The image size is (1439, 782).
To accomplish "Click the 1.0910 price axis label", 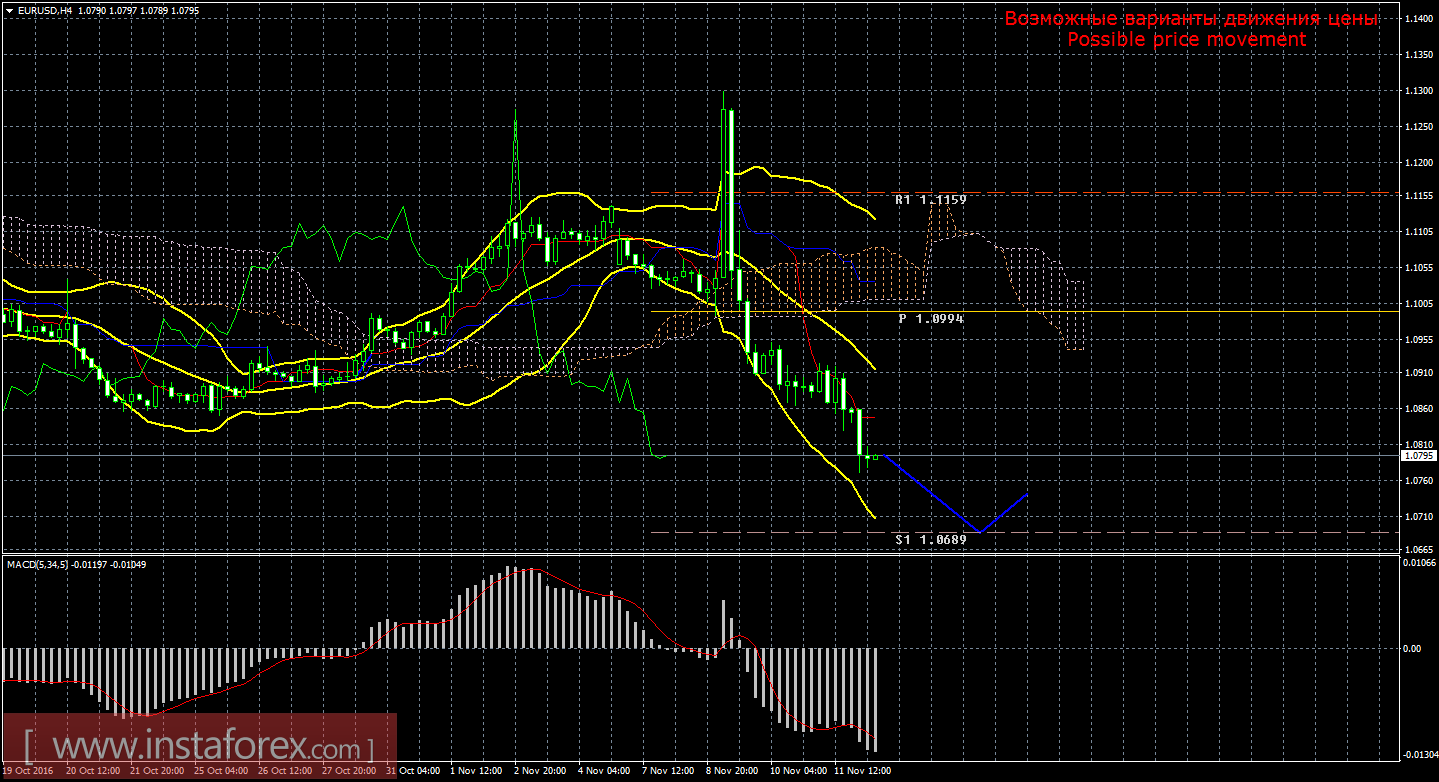I will pos(1417,374).
